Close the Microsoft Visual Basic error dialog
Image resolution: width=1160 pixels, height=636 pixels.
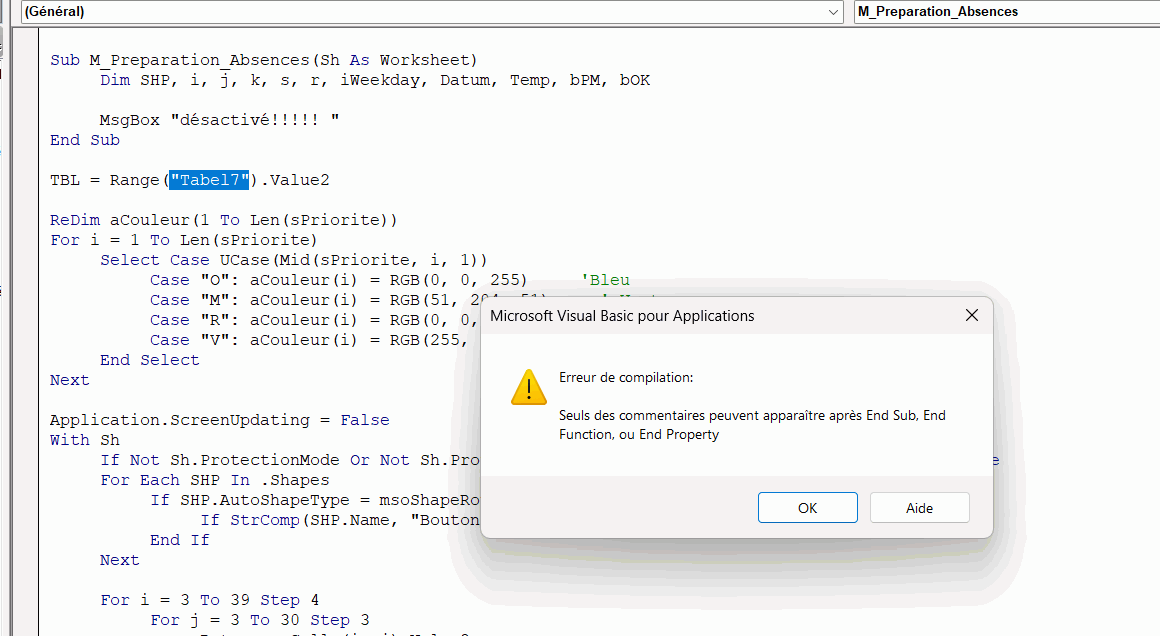click(972, 316)
